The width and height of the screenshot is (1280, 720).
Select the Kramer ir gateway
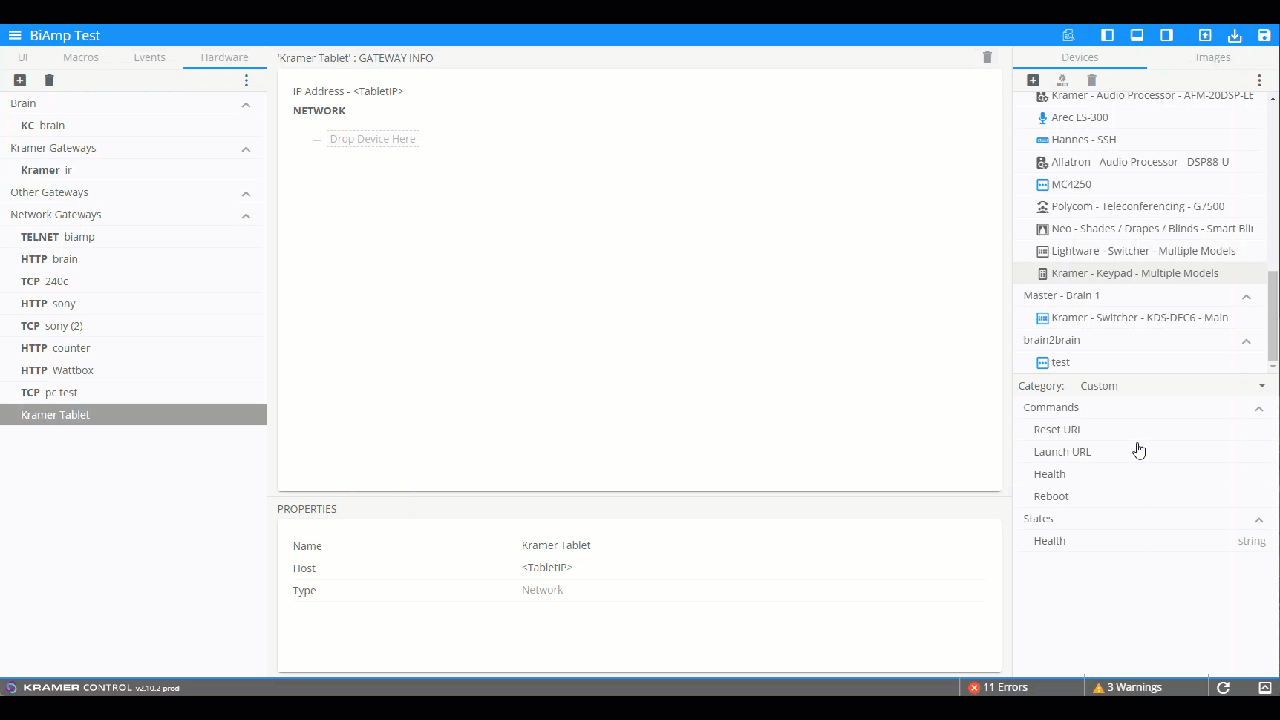(133, 170)
